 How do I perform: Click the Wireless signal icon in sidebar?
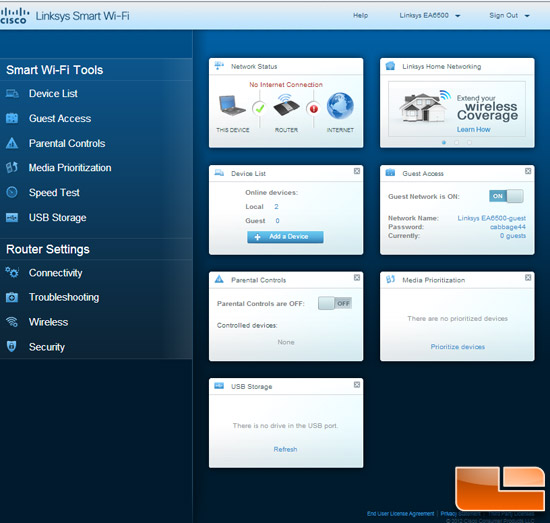[x=12, y=322]
